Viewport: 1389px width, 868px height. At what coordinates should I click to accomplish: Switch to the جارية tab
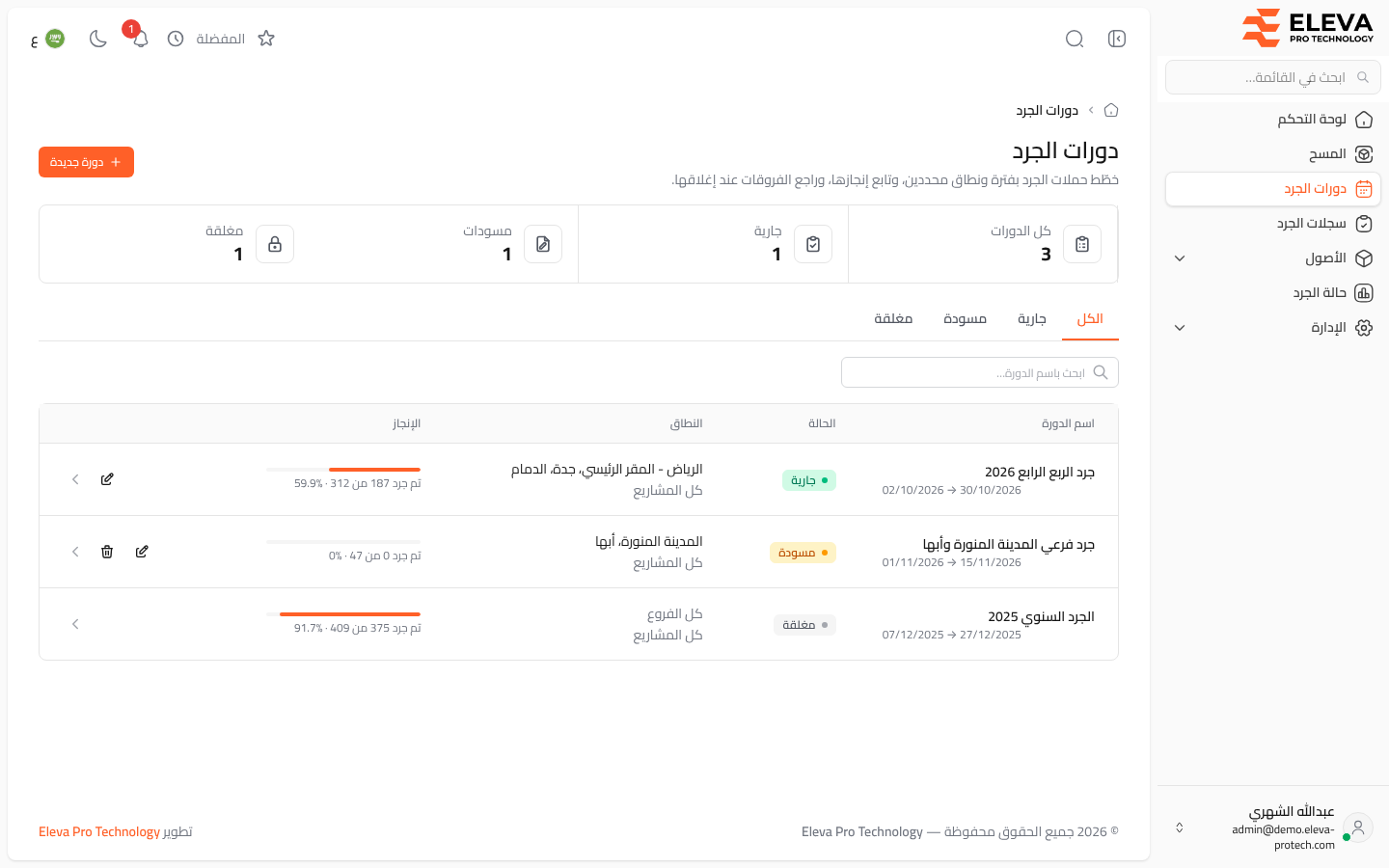coord(1032,319)
